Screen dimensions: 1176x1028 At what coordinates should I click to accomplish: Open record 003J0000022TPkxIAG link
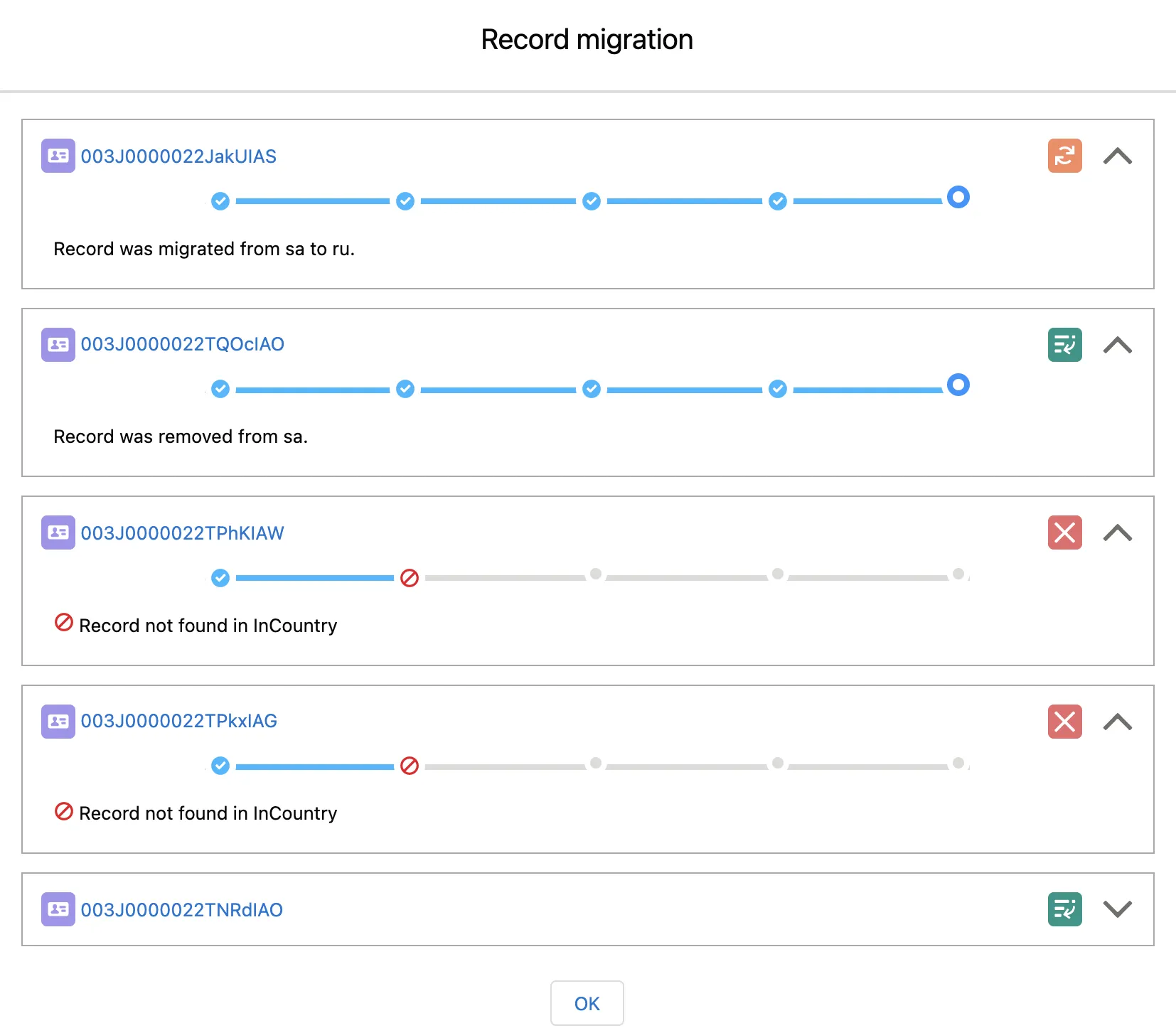pyautogui.click(x=178, y=721)
